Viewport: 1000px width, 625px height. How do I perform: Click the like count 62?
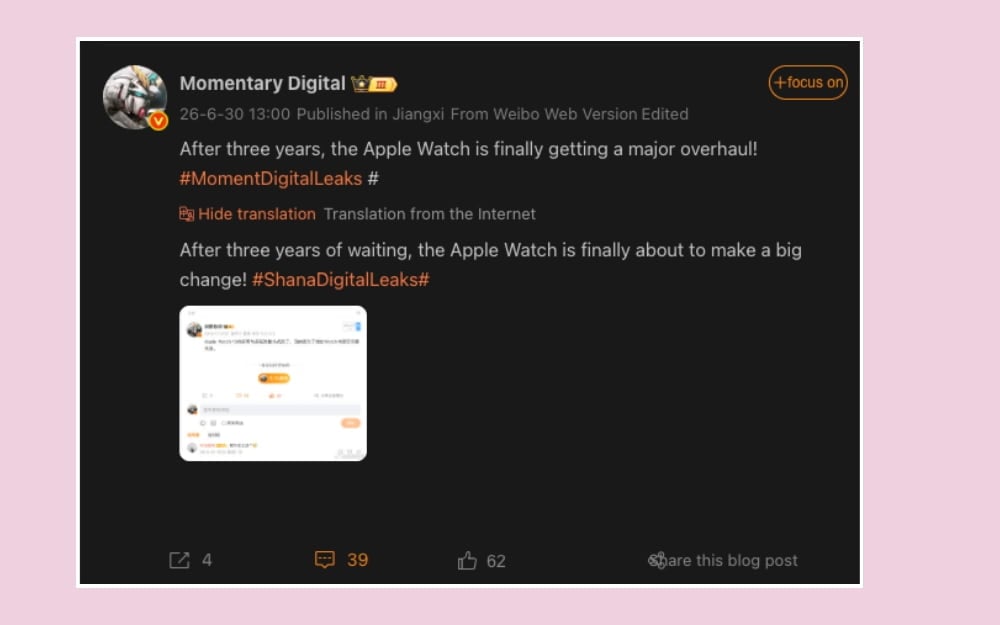coord(496,561)
